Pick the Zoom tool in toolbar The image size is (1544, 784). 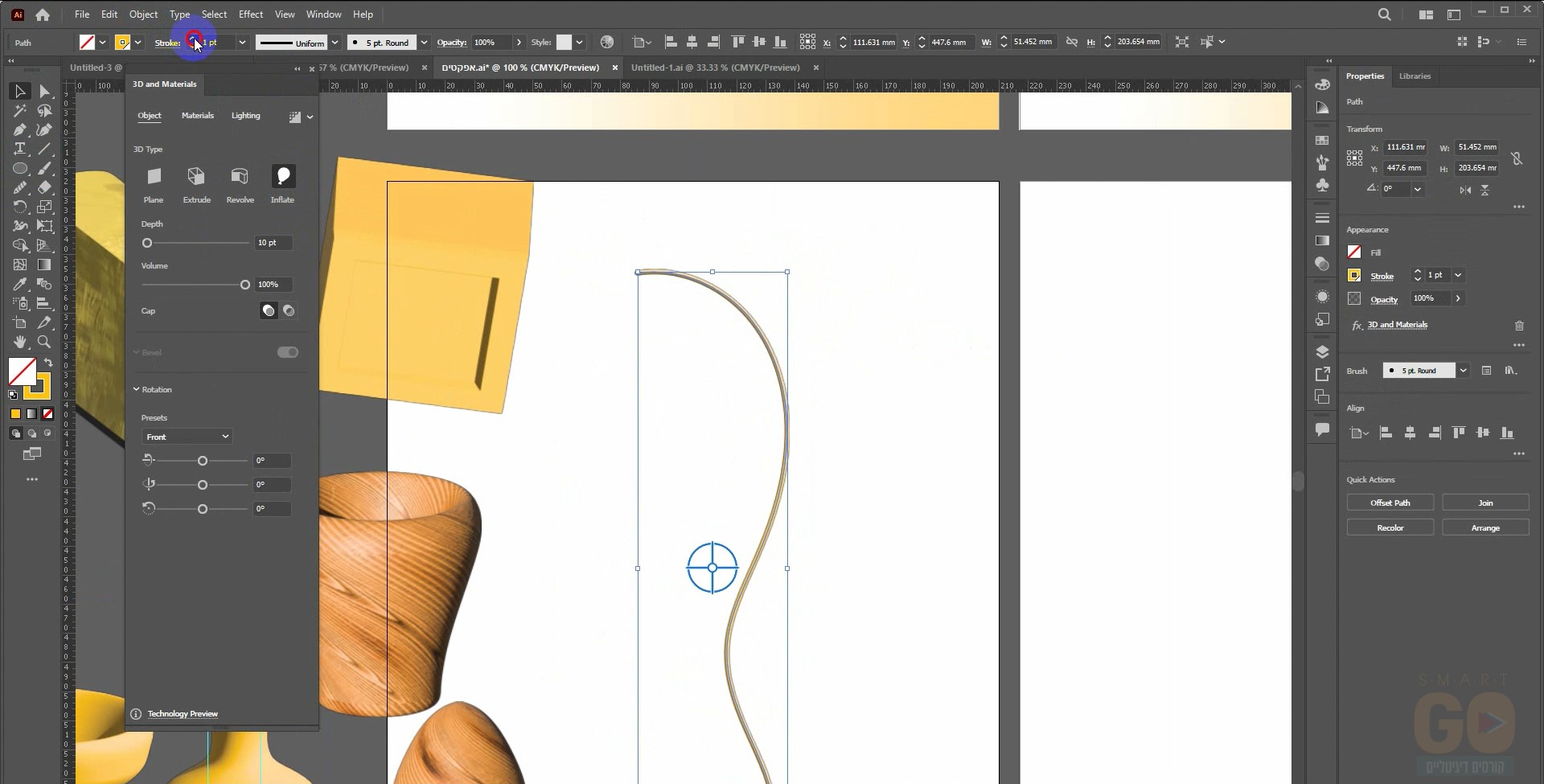click(44, 343)
